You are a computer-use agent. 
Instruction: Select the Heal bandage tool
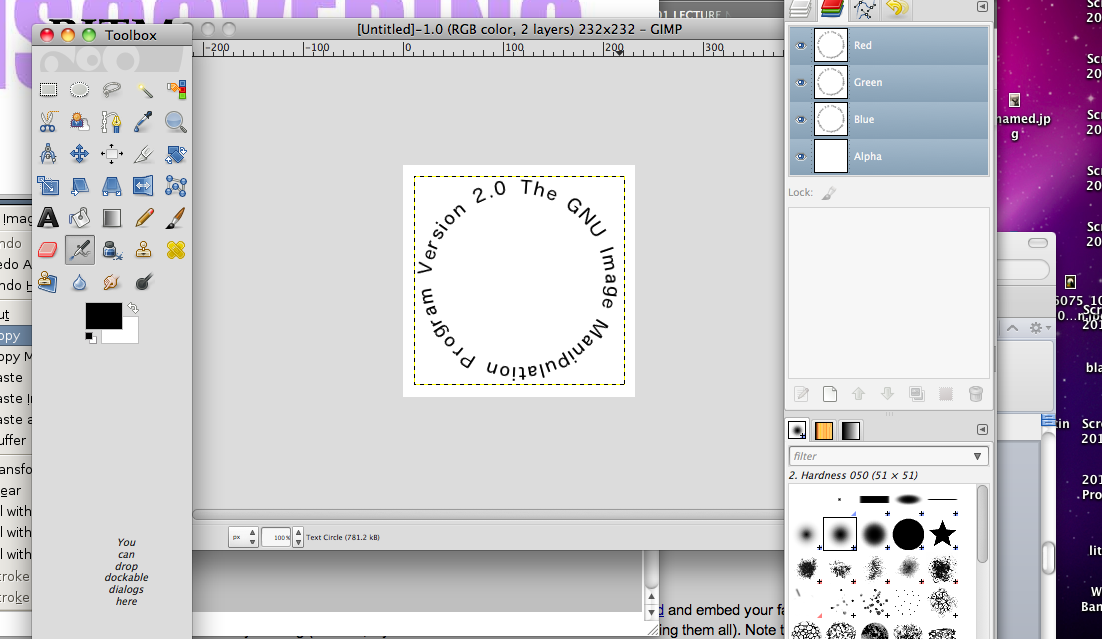tap(176, 250)
